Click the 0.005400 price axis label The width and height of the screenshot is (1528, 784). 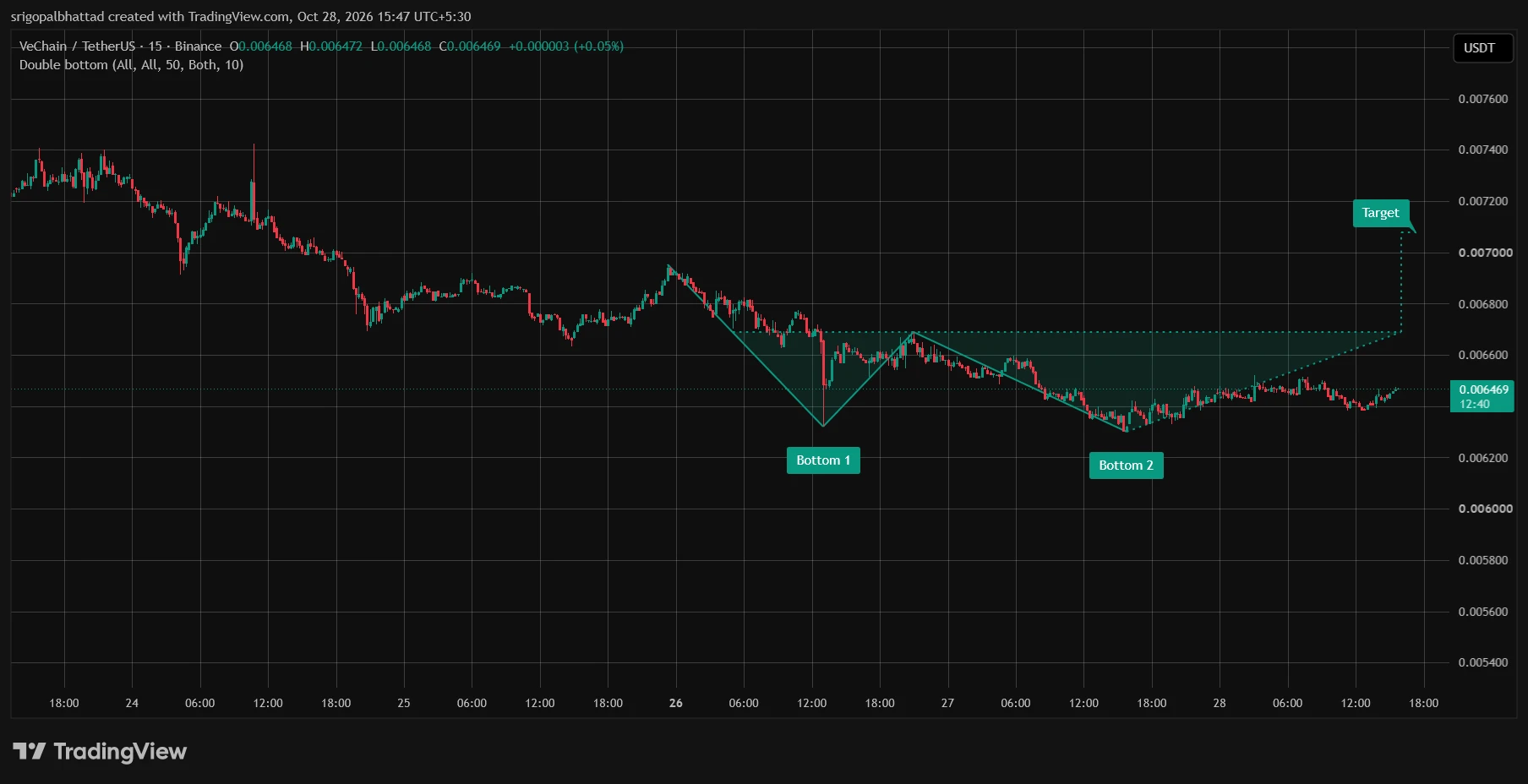1483,662
